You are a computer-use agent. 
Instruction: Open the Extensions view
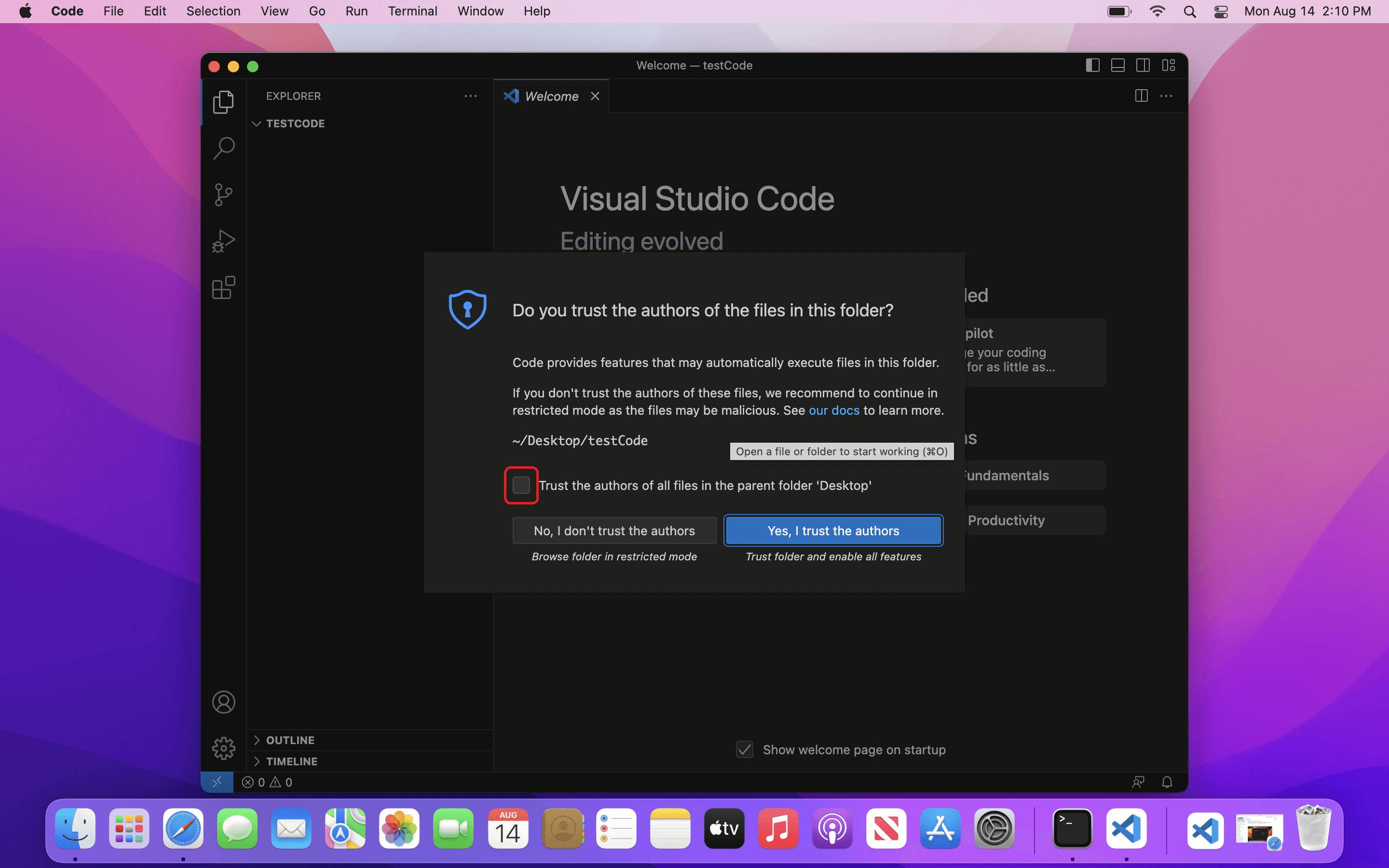click(223, 287)
